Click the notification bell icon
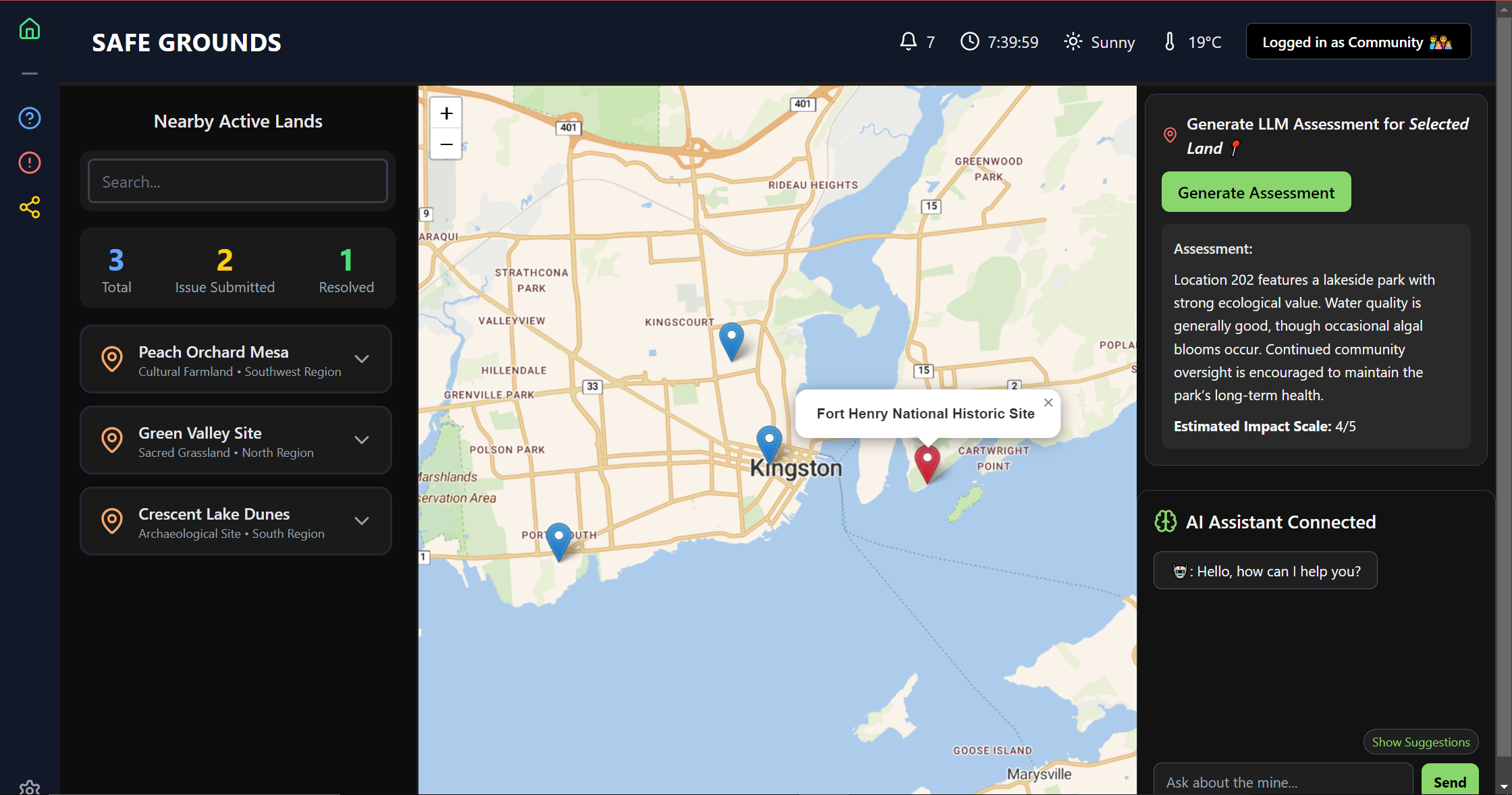This screenshot has width=1512, height=795. tap(909, 42)
